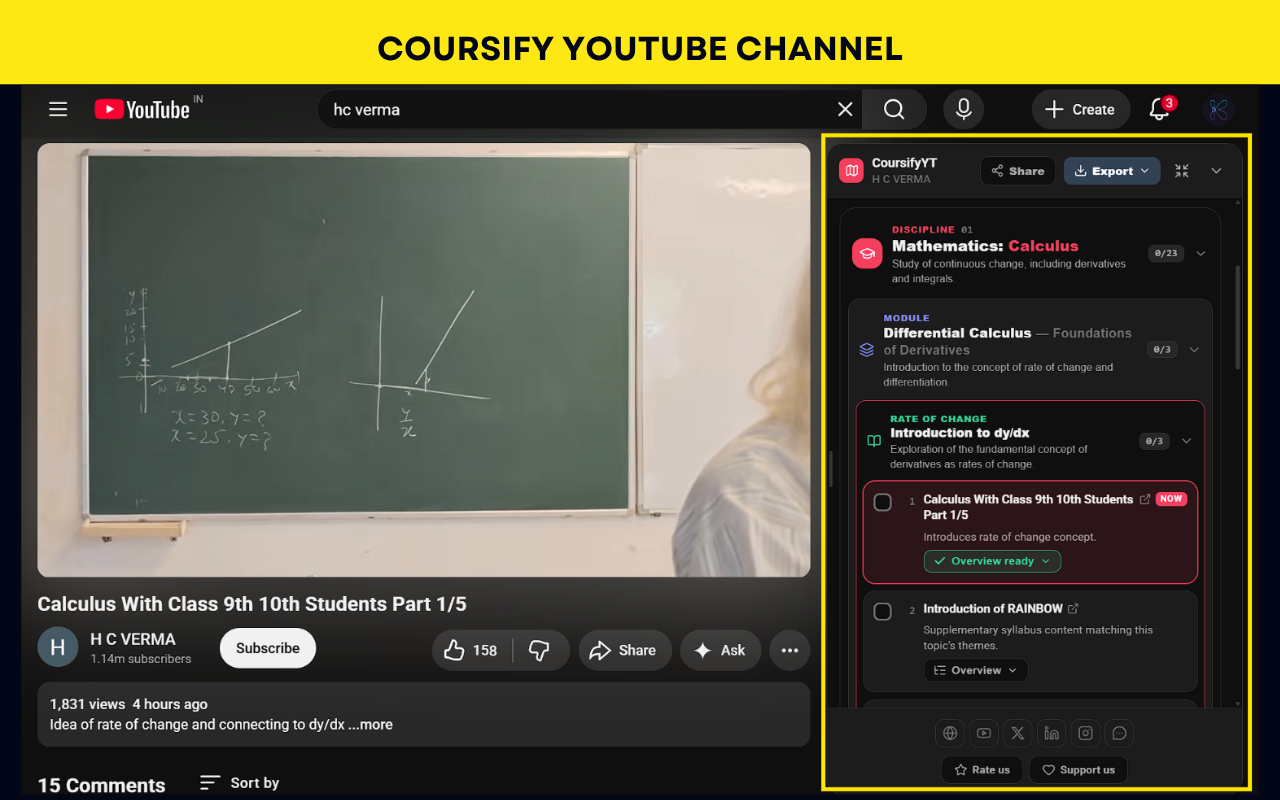Click the Support us button

coord(1079,770)
